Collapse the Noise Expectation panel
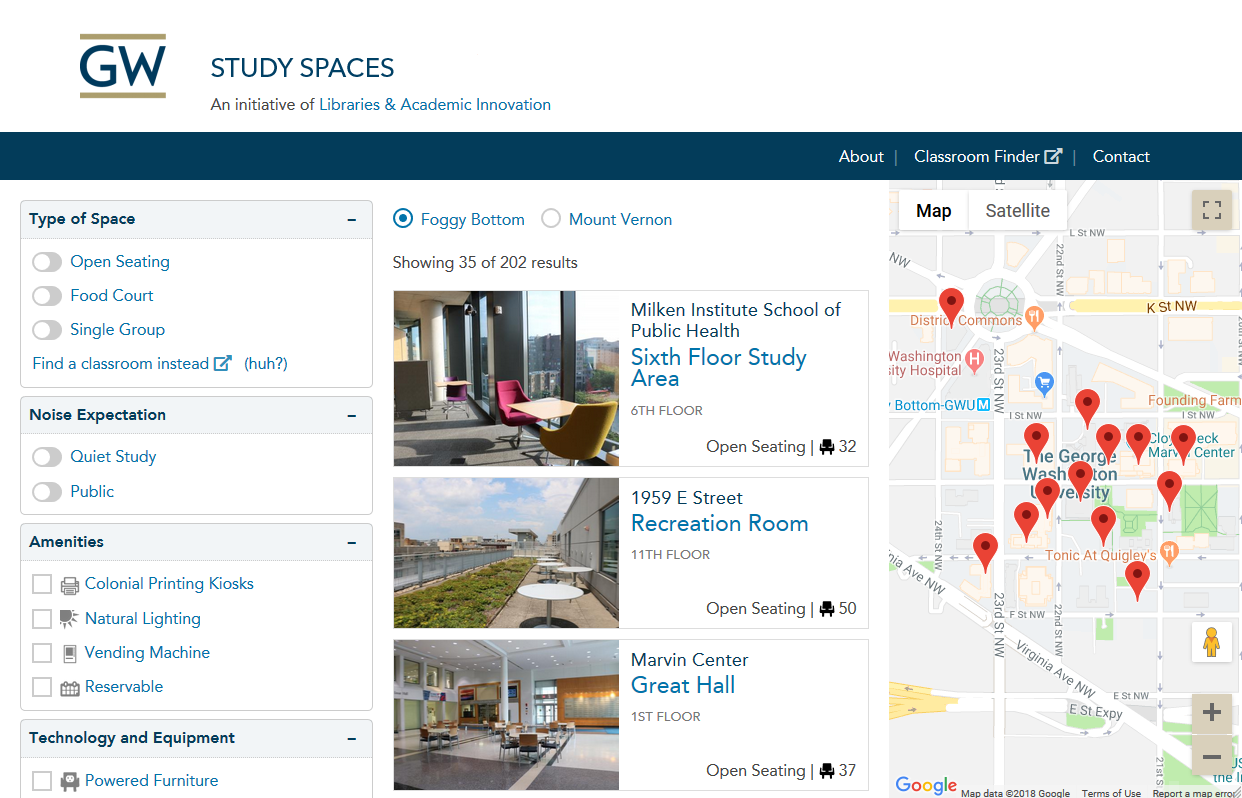 (352, 415)
